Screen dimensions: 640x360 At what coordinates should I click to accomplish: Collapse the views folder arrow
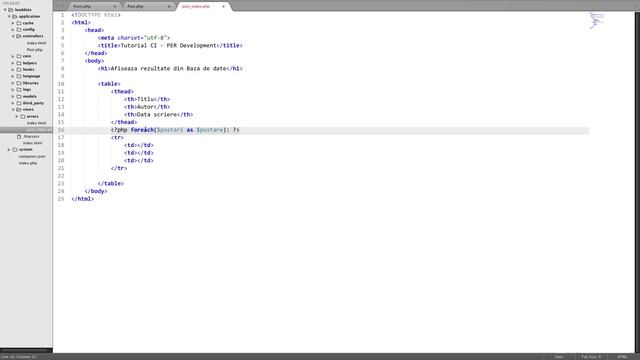click(x=13, y=110)
